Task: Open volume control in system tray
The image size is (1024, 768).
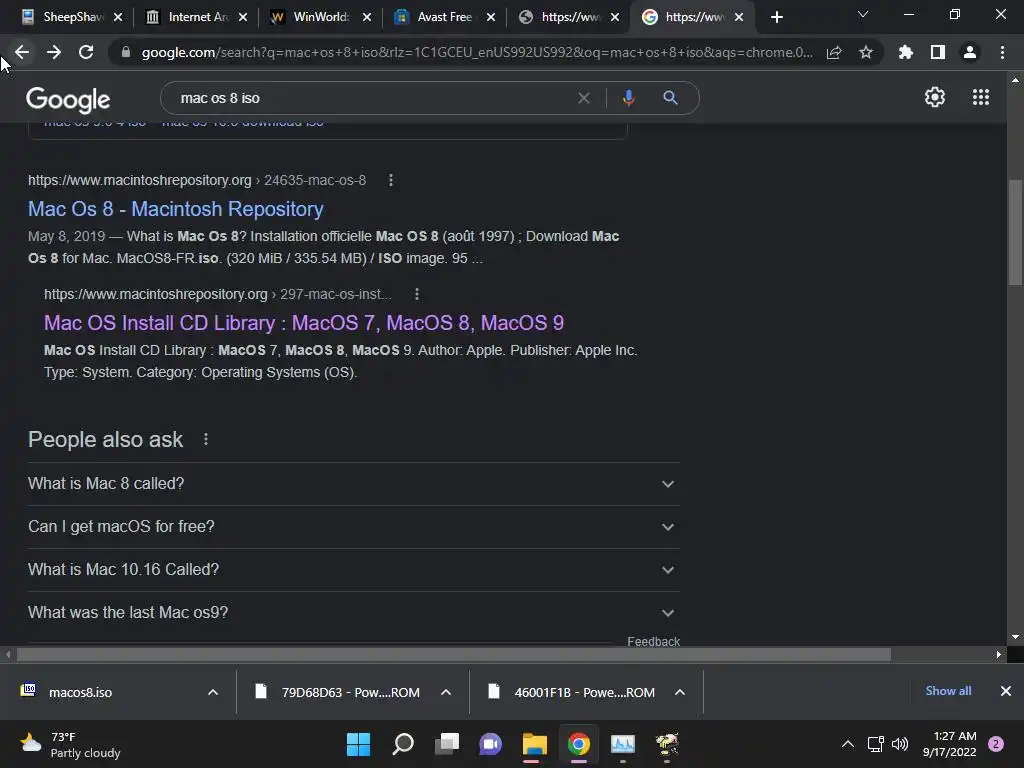Action: coord(900,744)
